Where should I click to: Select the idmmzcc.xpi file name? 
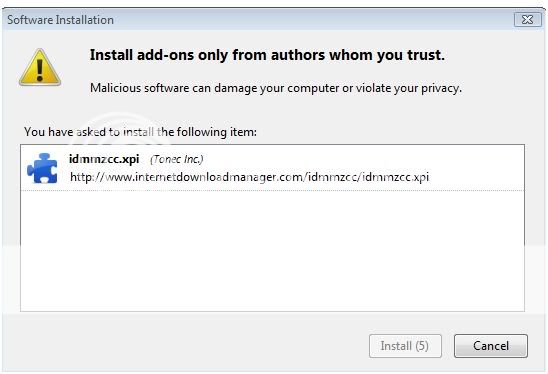point(104,159)
